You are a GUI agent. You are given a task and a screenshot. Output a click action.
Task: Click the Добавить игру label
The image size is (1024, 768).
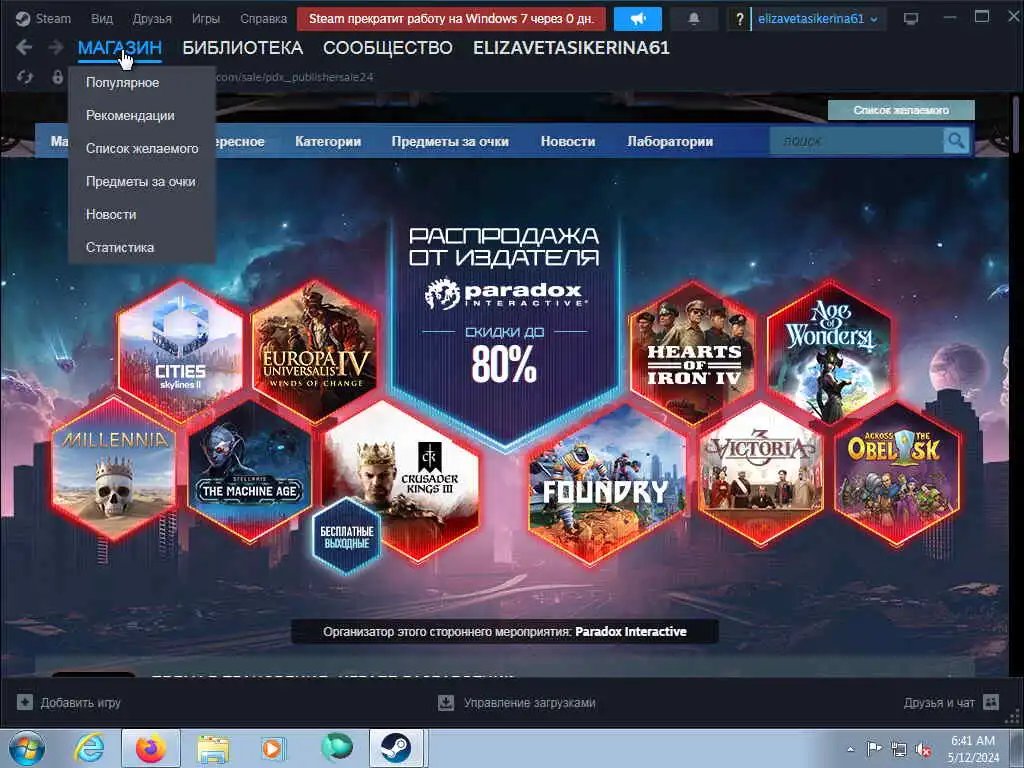point(80,703)
